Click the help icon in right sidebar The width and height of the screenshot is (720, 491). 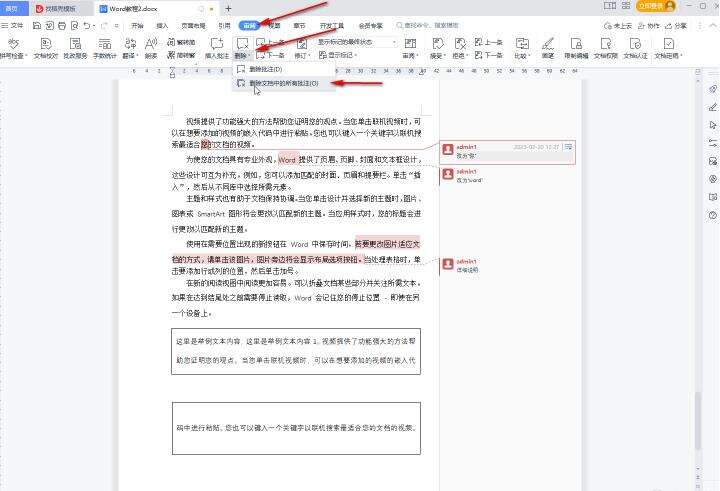713,215
